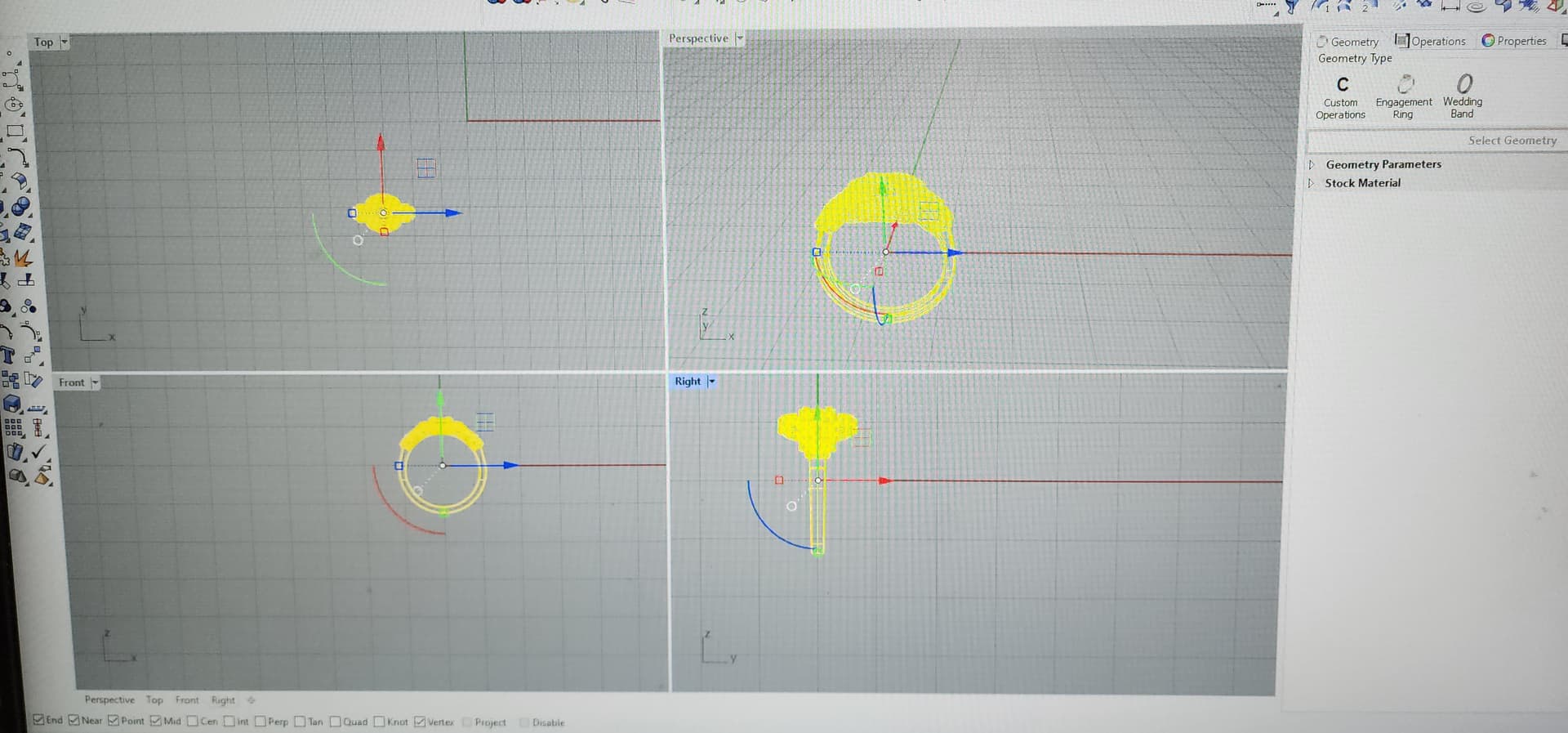Select the Ellipse curve tool
This screenshot has height=733, width=1568.
coord(14,105)
